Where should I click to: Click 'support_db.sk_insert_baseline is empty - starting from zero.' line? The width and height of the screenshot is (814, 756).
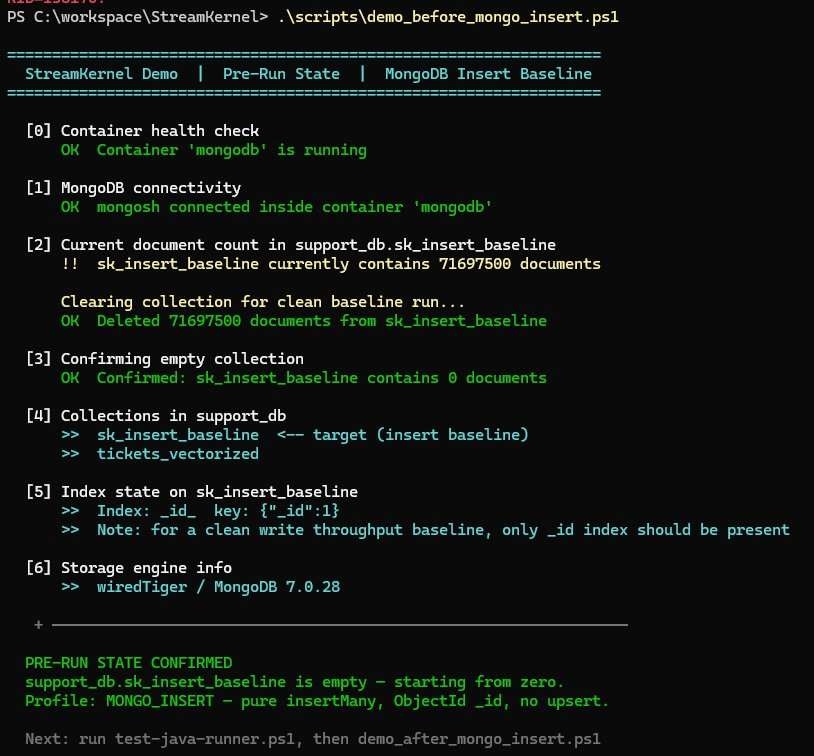point(294,682)
